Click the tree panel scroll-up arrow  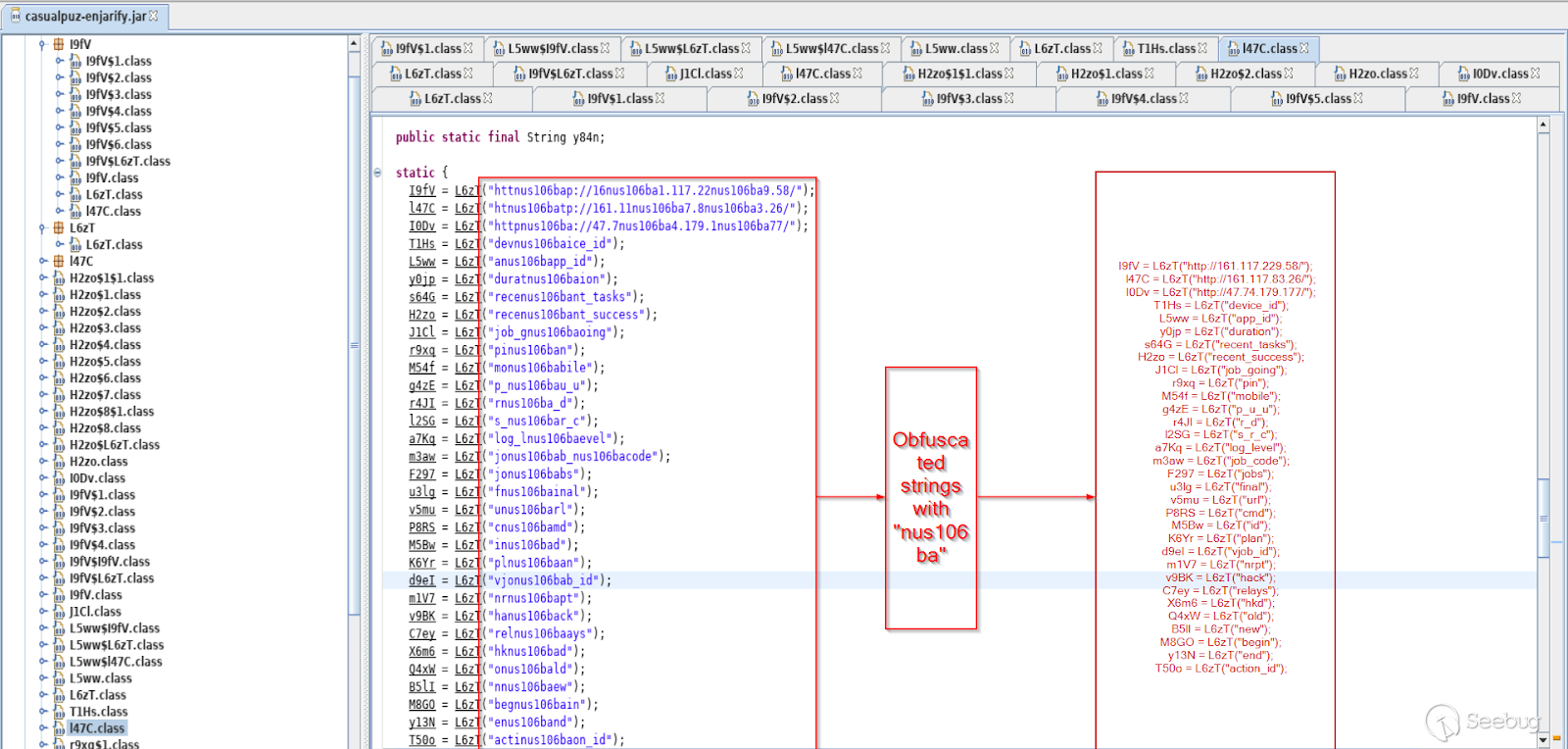click(x=354, y=44)
